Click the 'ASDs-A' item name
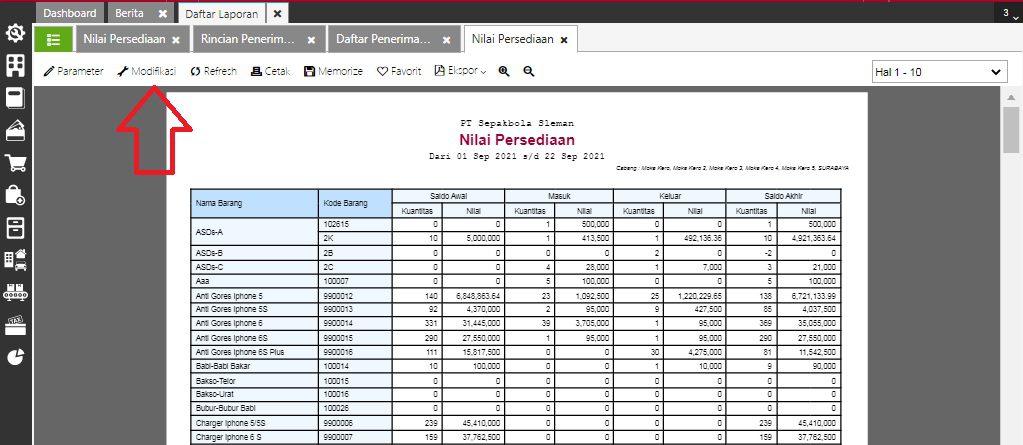1023x445 pixels. click(209, 232)
